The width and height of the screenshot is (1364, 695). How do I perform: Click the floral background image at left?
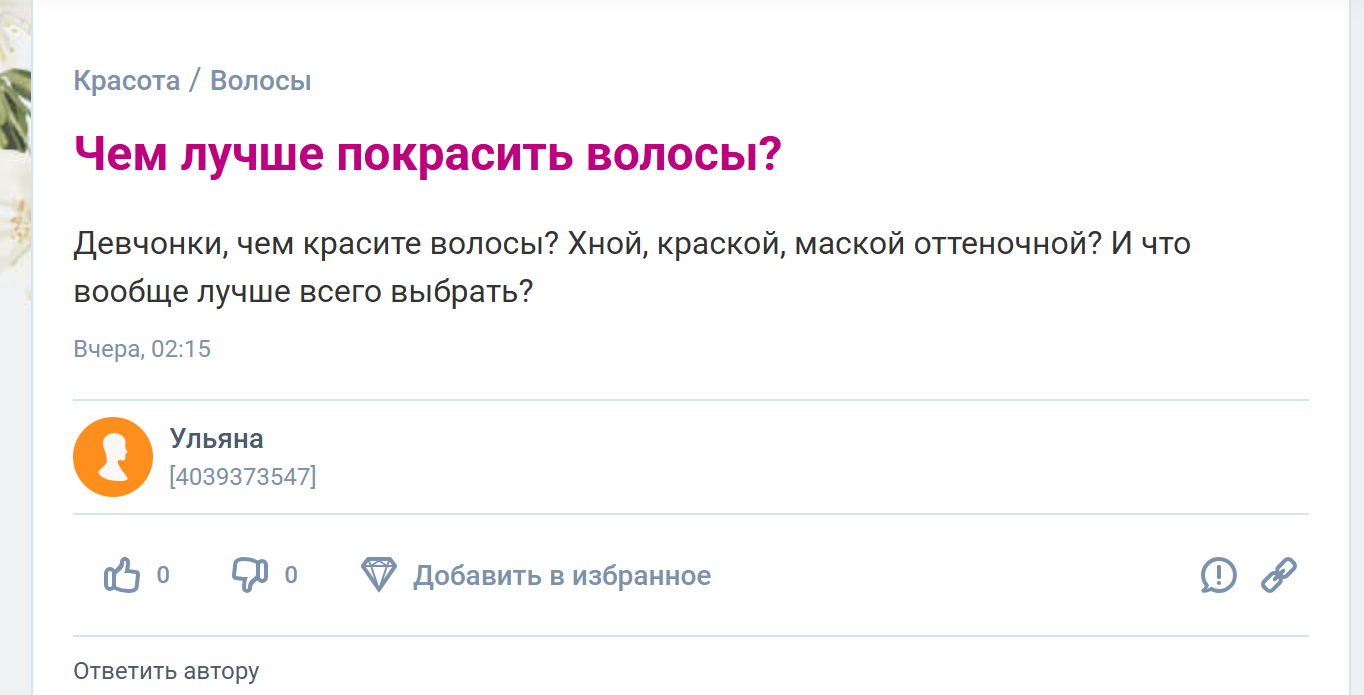click(x=15, y=150)
